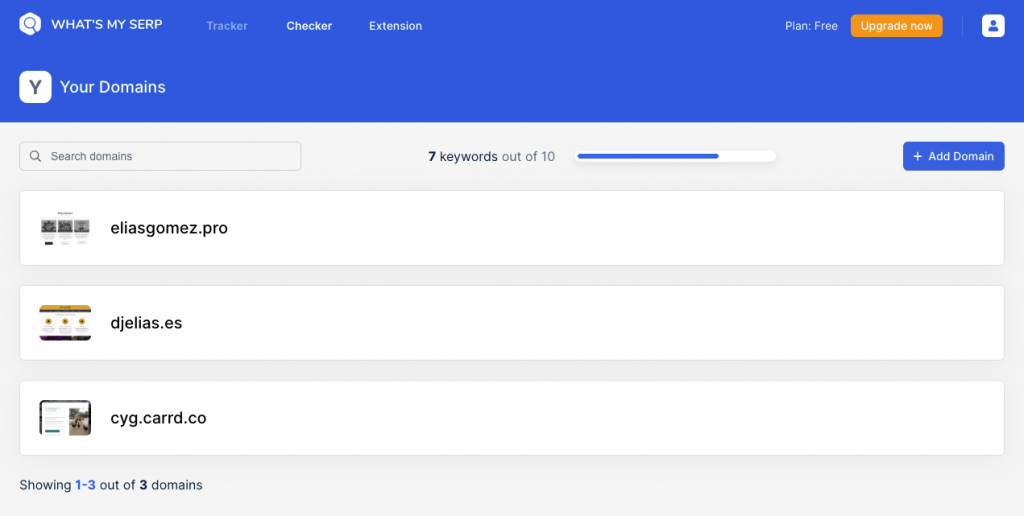The image size is (1024, 516).
Task: Open the eliasgomez.pro site thumbnail
Action: (x=65, y=228)
